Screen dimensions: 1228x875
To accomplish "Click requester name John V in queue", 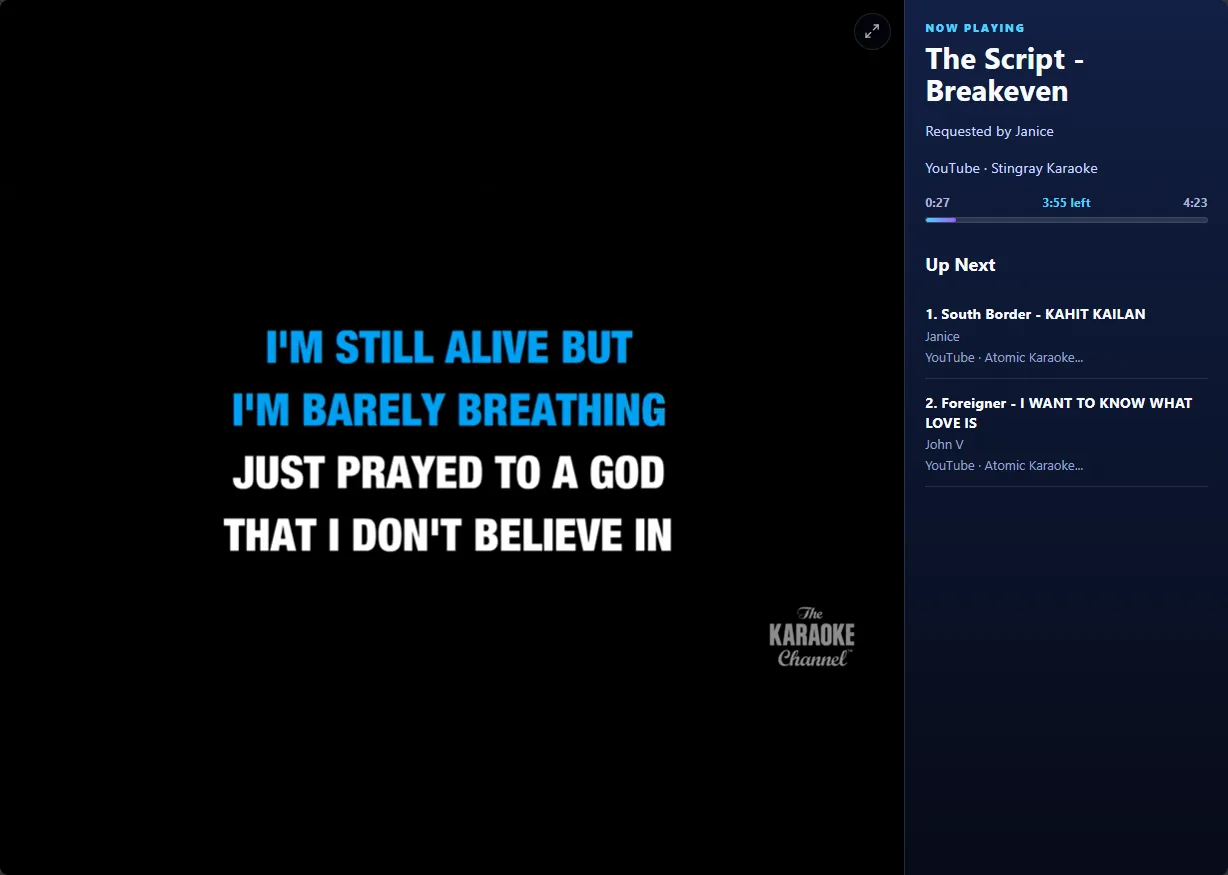I will [944, 445].
